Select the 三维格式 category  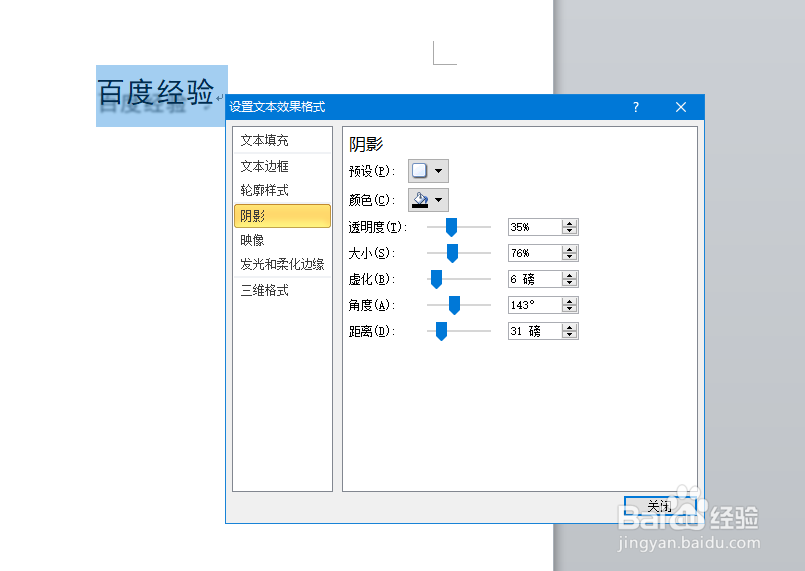click(x=282, y=291)
